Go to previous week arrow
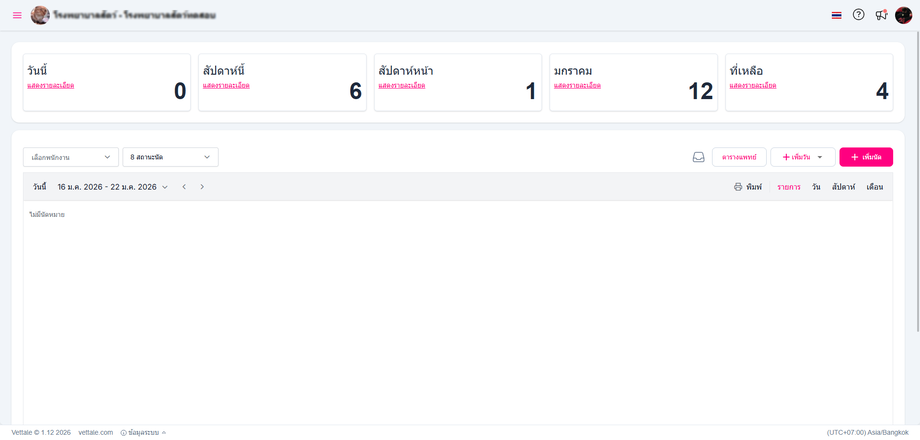This screenshot has height=440, width=920. pyautogui.click(x=184, y=187)
